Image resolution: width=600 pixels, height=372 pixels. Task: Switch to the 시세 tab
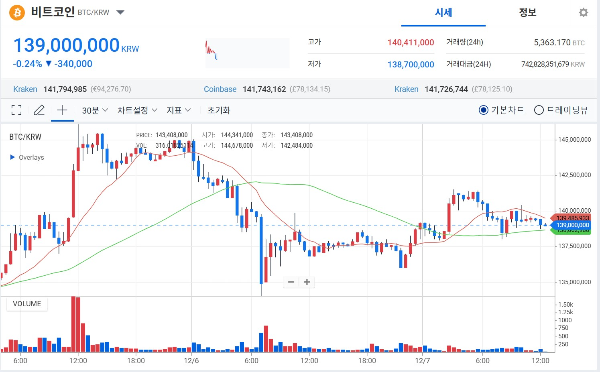443,13
